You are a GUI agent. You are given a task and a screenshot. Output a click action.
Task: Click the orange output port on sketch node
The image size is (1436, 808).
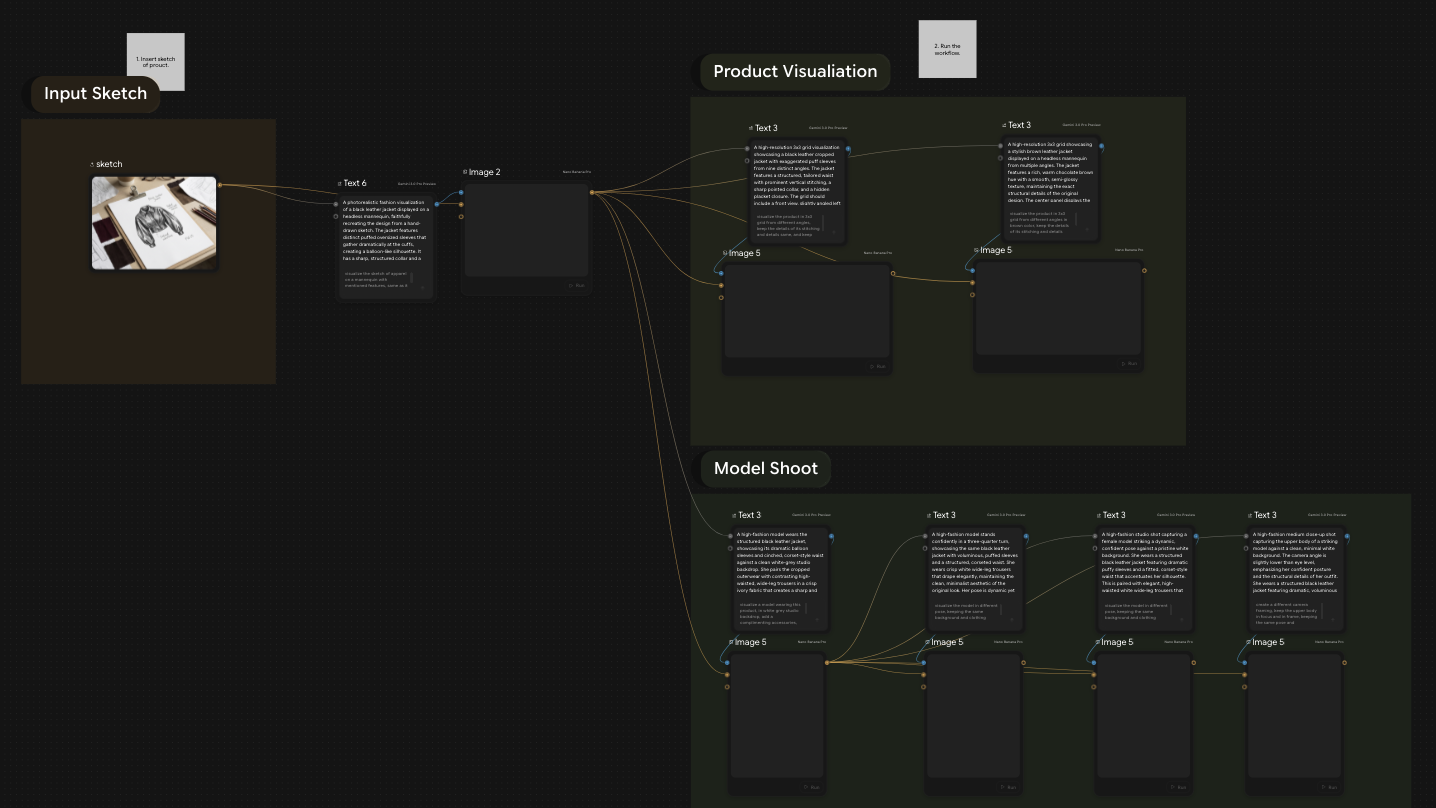coord(220,185)
